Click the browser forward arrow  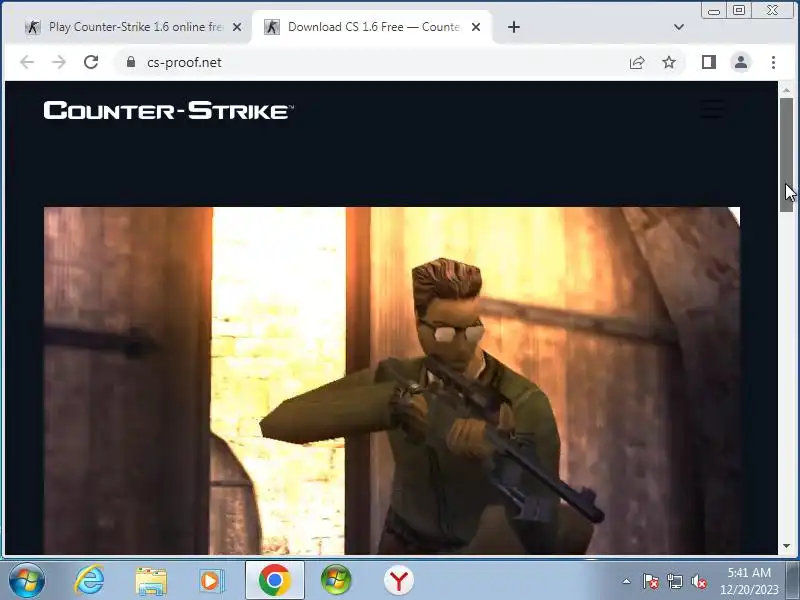pyautogui.click(x=59, y=62)
